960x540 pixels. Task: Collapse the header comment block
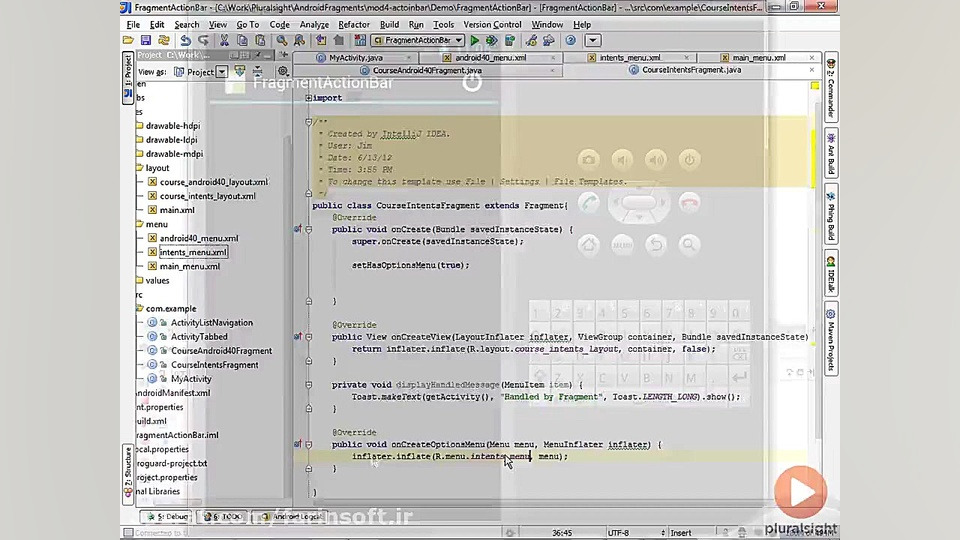(x=309, y=122)
